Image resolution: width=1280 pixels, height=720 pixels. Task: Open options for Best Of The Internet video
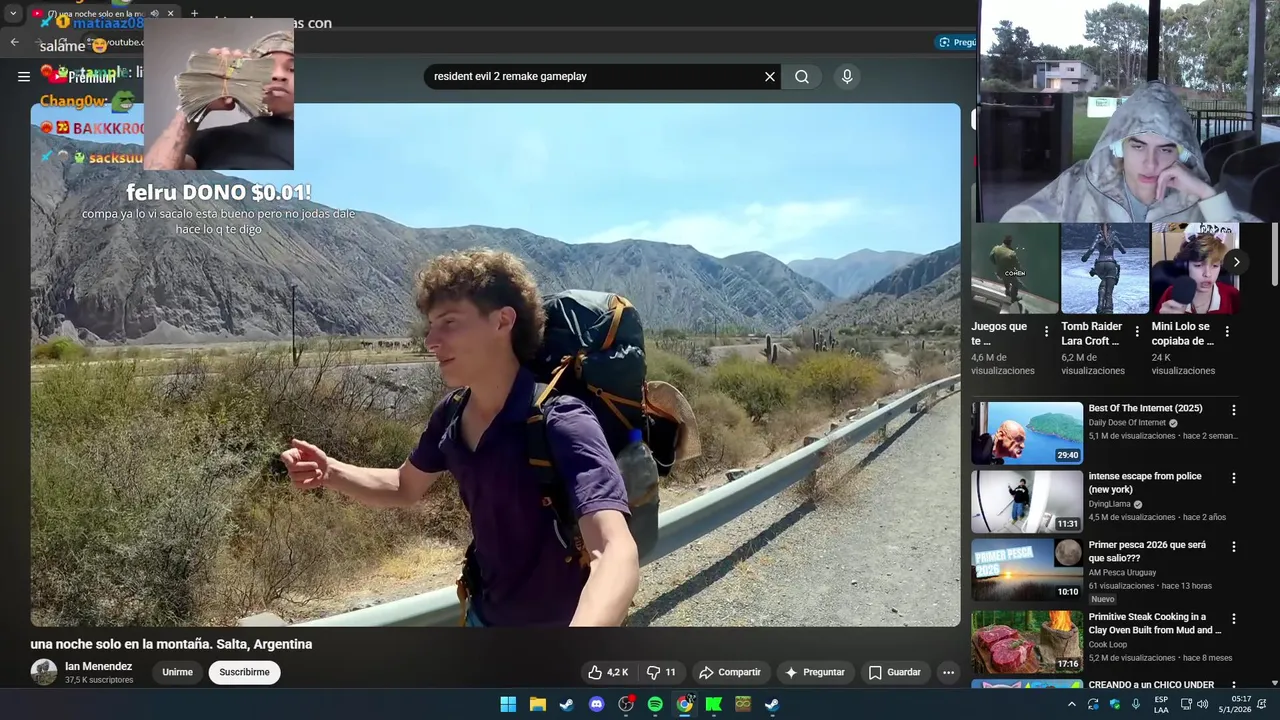(1233, 410)
